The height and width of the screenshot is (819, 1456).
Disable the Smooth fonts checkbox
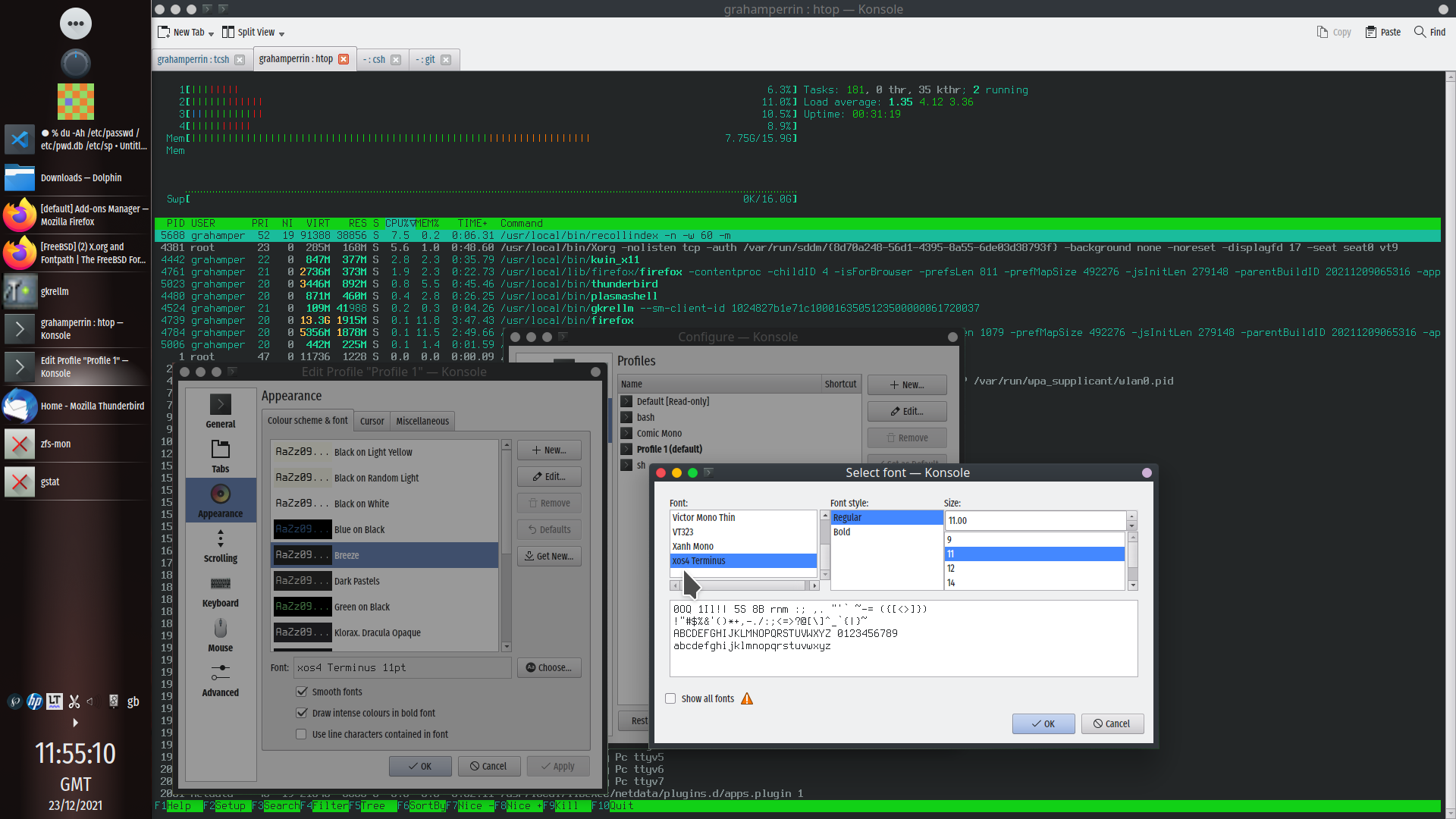(302, 692)
